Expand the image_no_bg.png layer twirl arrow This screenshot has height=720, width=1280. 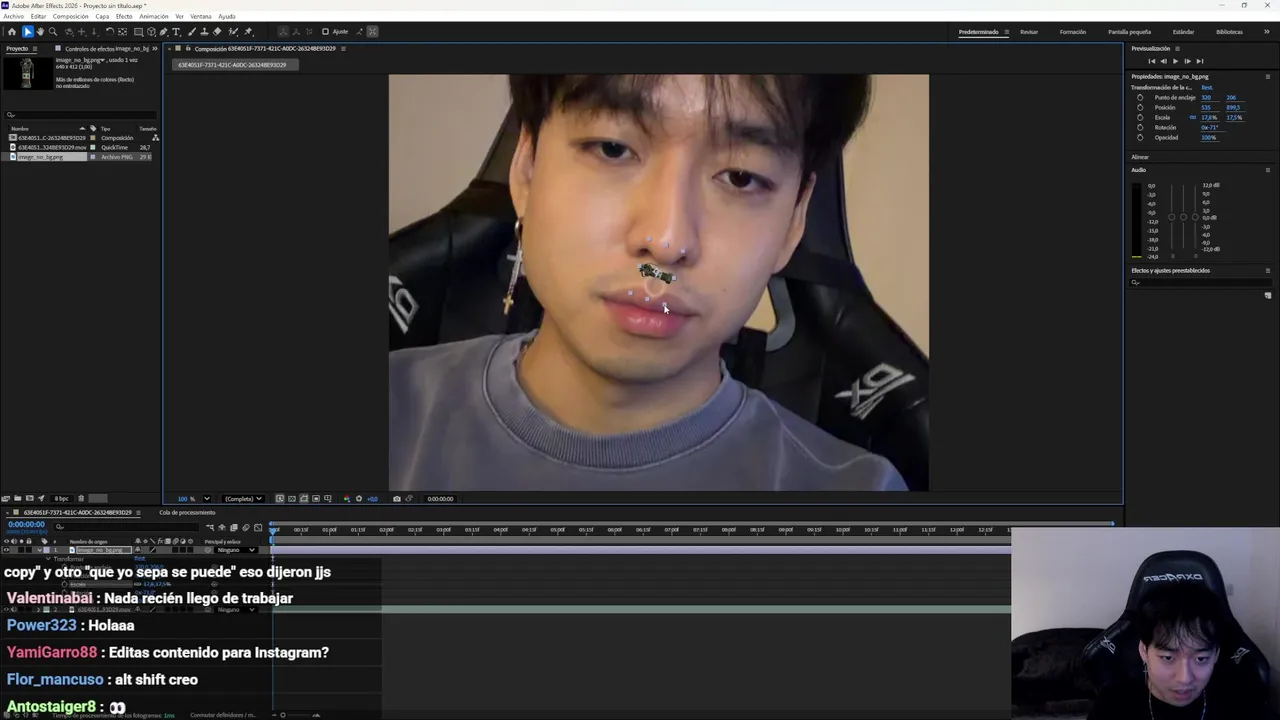pyautogui.click(x=39, y=550)
